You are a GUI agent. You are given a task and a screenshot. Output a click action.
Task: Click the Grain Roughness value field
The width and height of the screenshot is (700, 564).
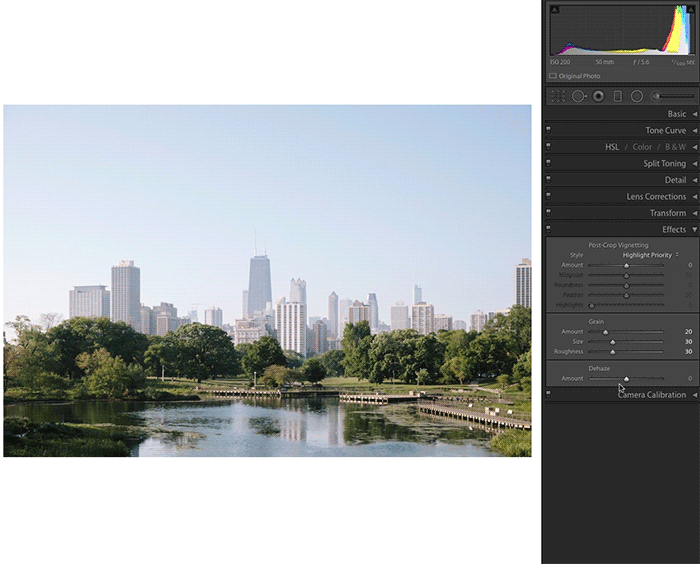click(688, 351)
